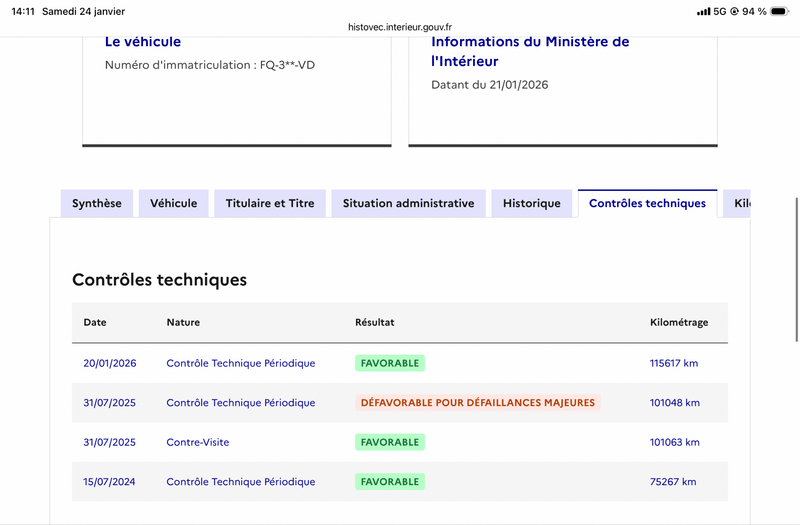Go to the Historique tab
Viewport: 800px width, 525px height.
[x=532, y=203]
